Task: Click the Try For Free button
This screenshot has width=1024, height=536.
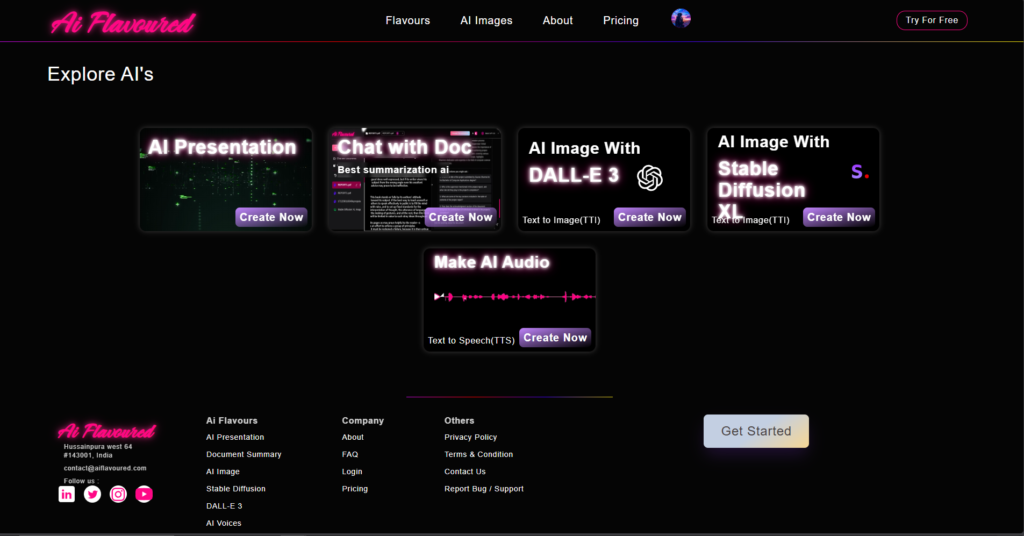Action: [x=931, y=20]
